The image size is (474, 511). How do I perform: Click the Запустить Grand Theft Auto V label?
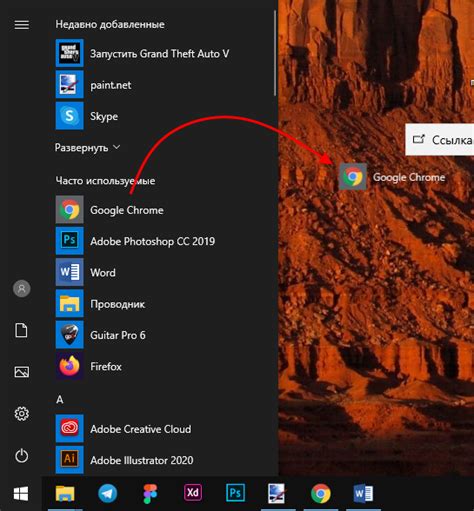click(160, 54)
